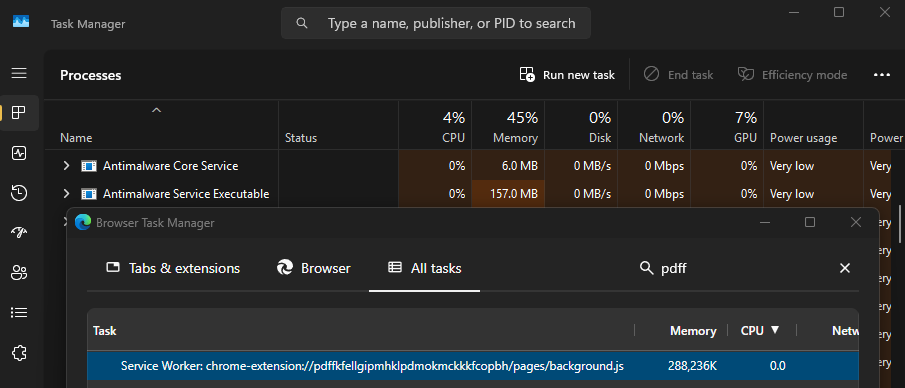This screenshot has height=388, width=905.
Task: Open the Processes page in the sidebar
Action: coord(19,113)
